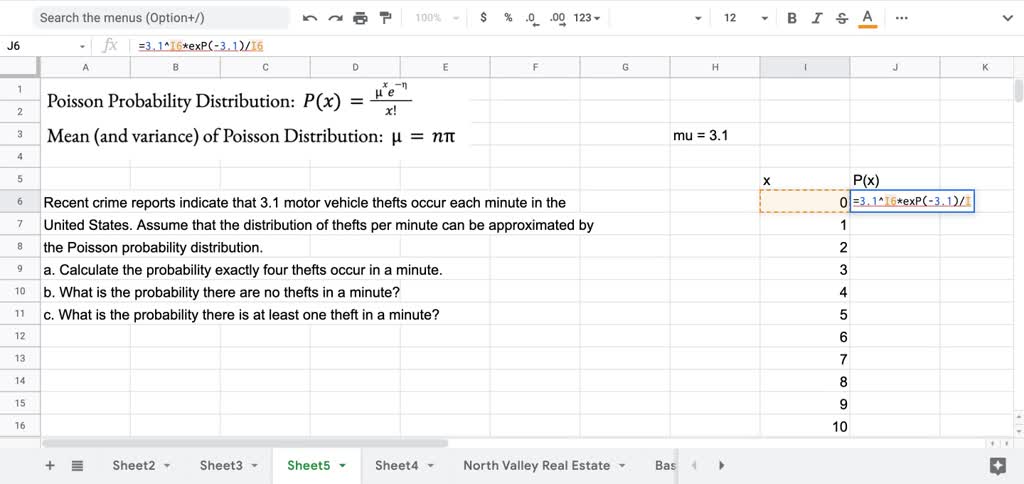
Task: Select row 6 header
Action: pos(20,202)
